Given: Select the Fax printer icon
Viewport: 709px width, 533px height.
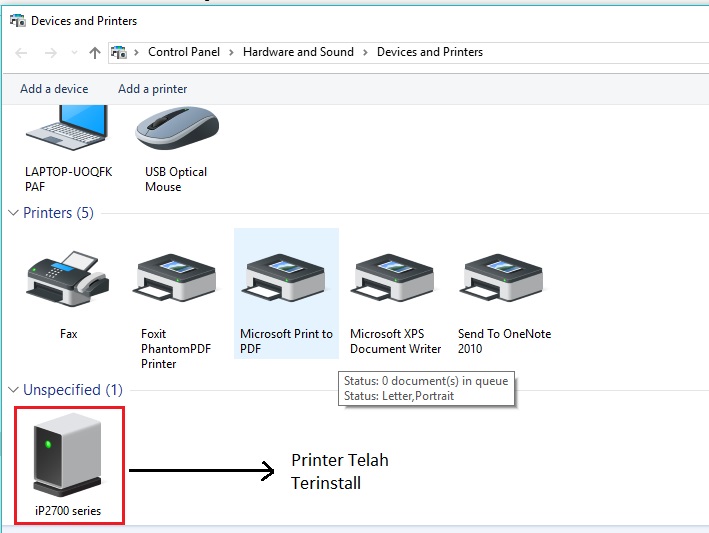Looking at the screenshot, I should [x=68, y=278].
